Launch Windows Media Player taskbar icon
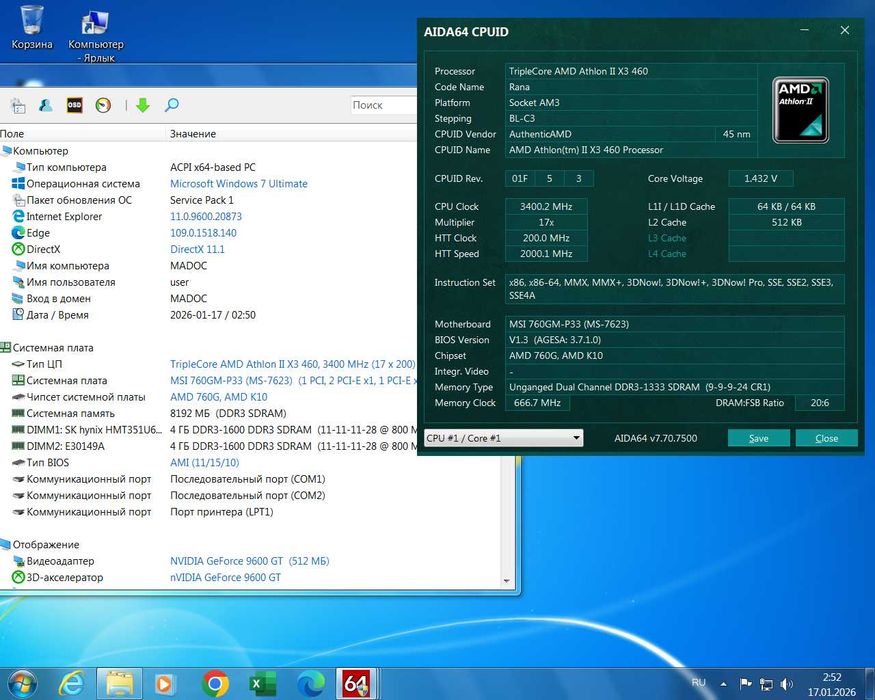This screenshot has height=700, width=875. click(x=166, y=684)
